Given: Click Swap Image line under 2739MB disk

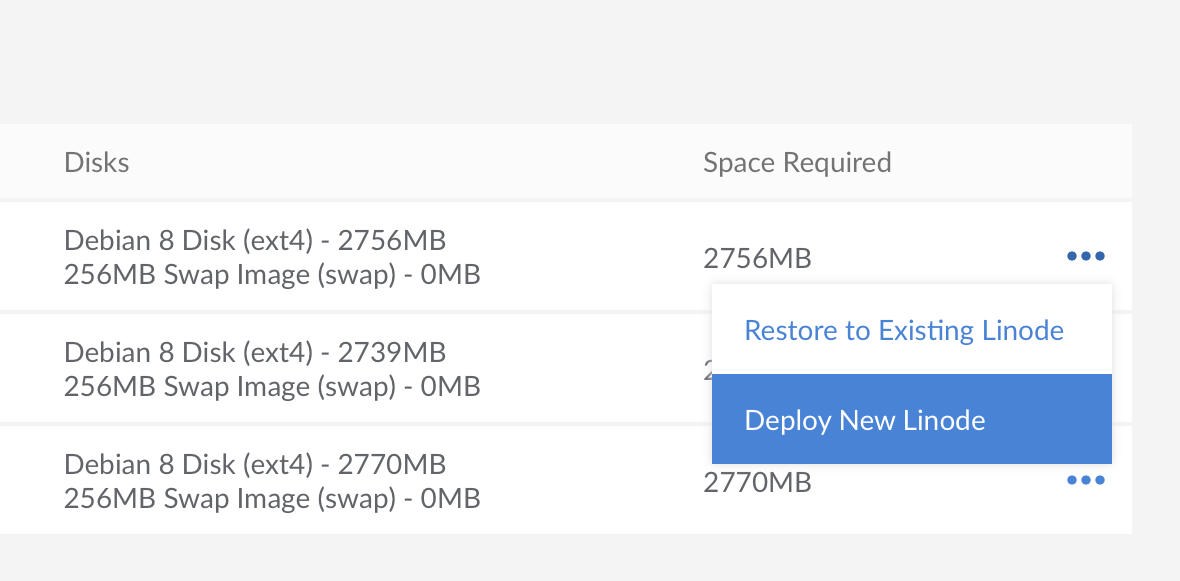Looking at the screenshot, I should point(272,386).
